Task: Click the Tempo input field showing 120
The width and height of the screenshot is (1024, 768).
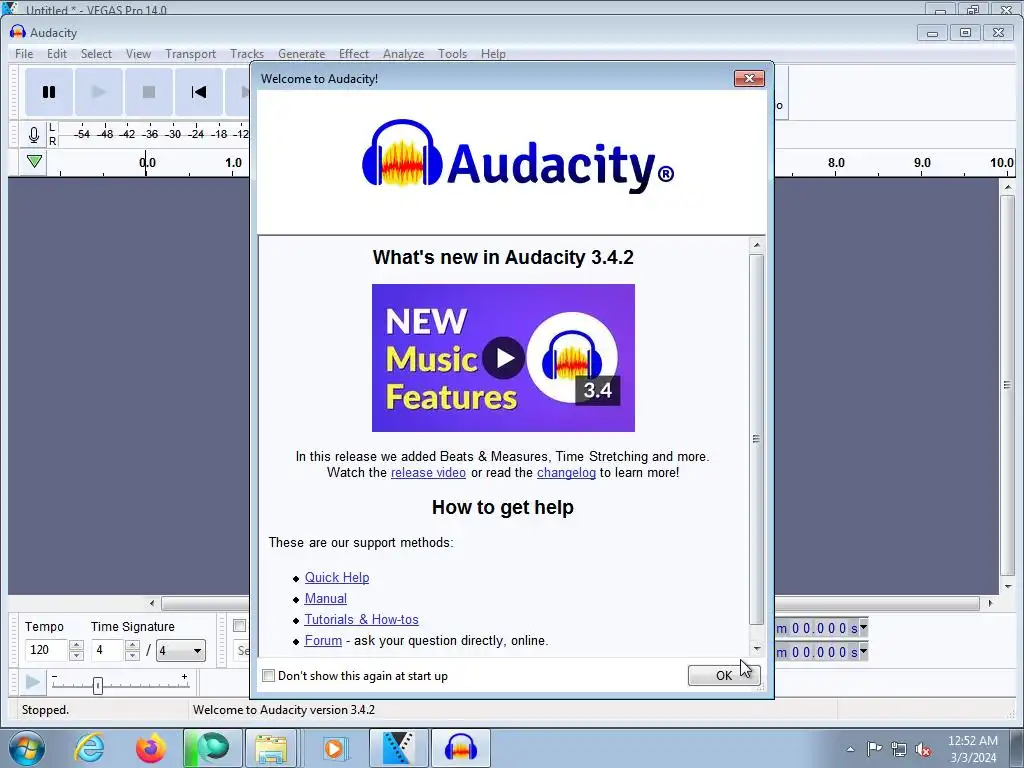Action: (x=46, y=650)
